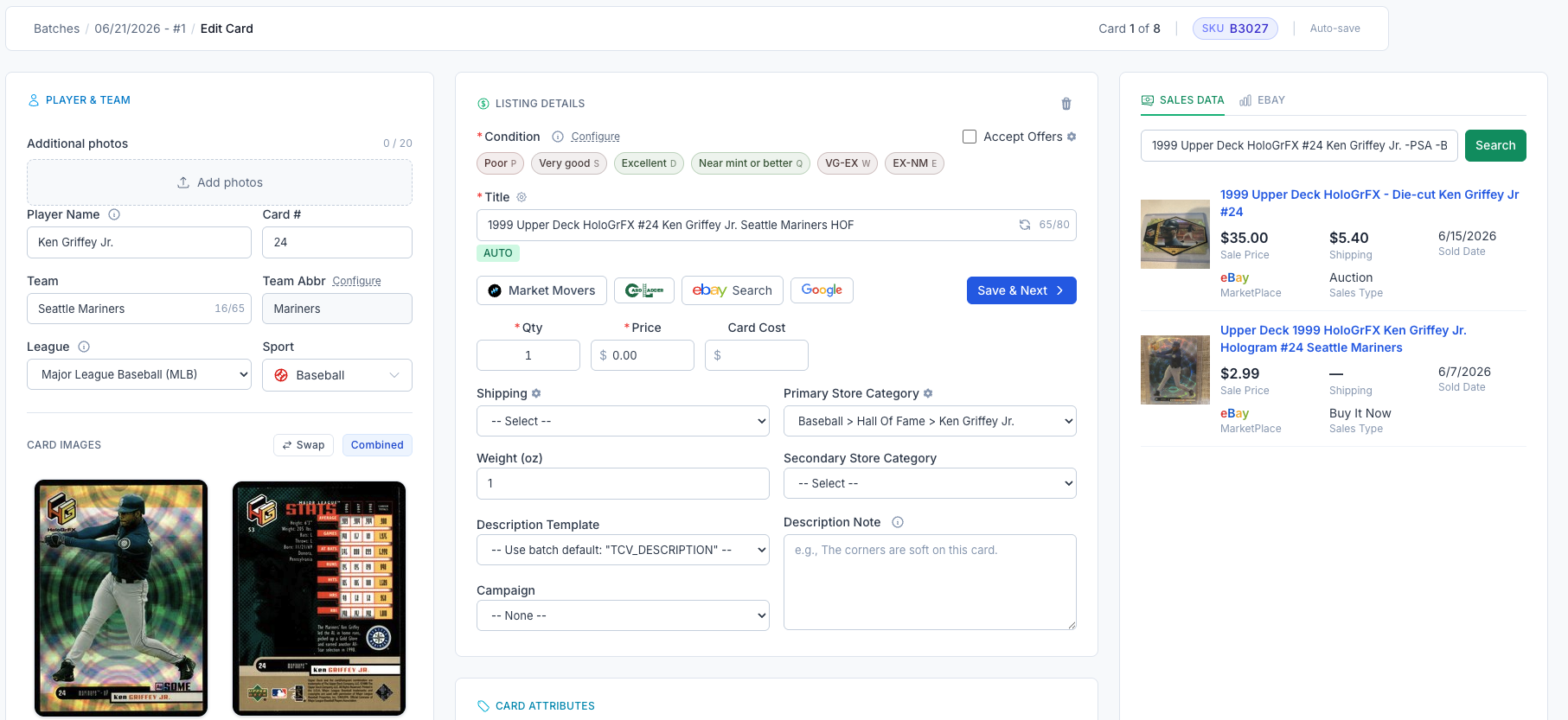The width and height of the screenshot is (1568, 720).
Task: Open Accept Offers settings gear
Action: pyautogui.click(x=1072, y=137)
